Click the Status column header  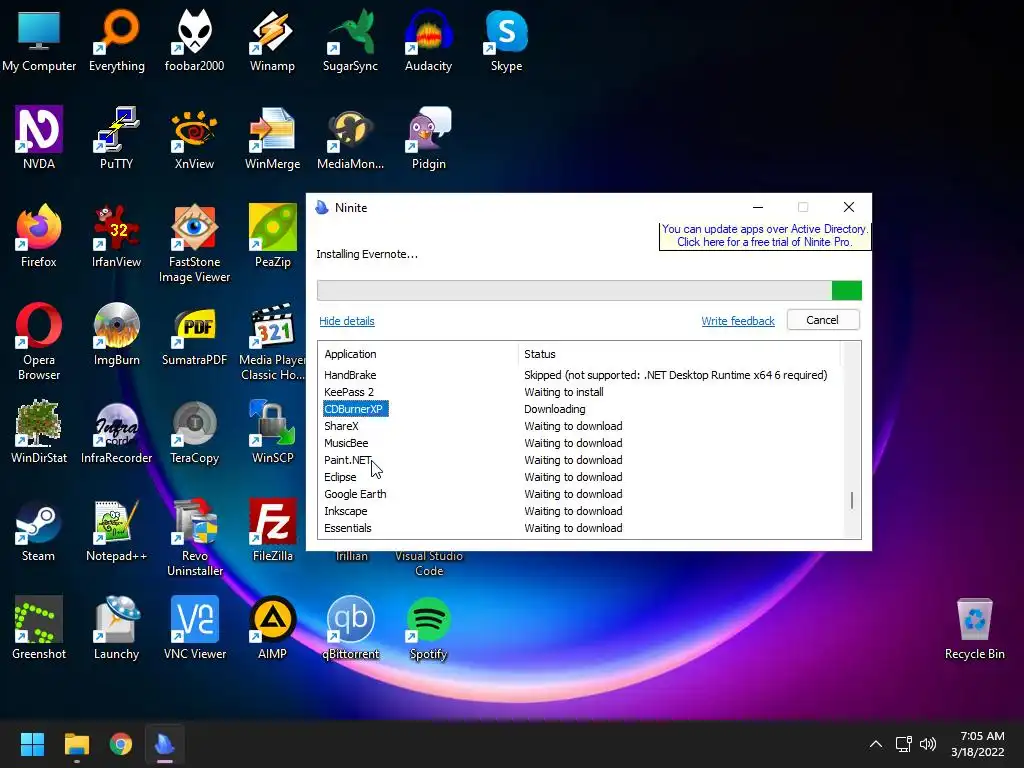[679, 354]
